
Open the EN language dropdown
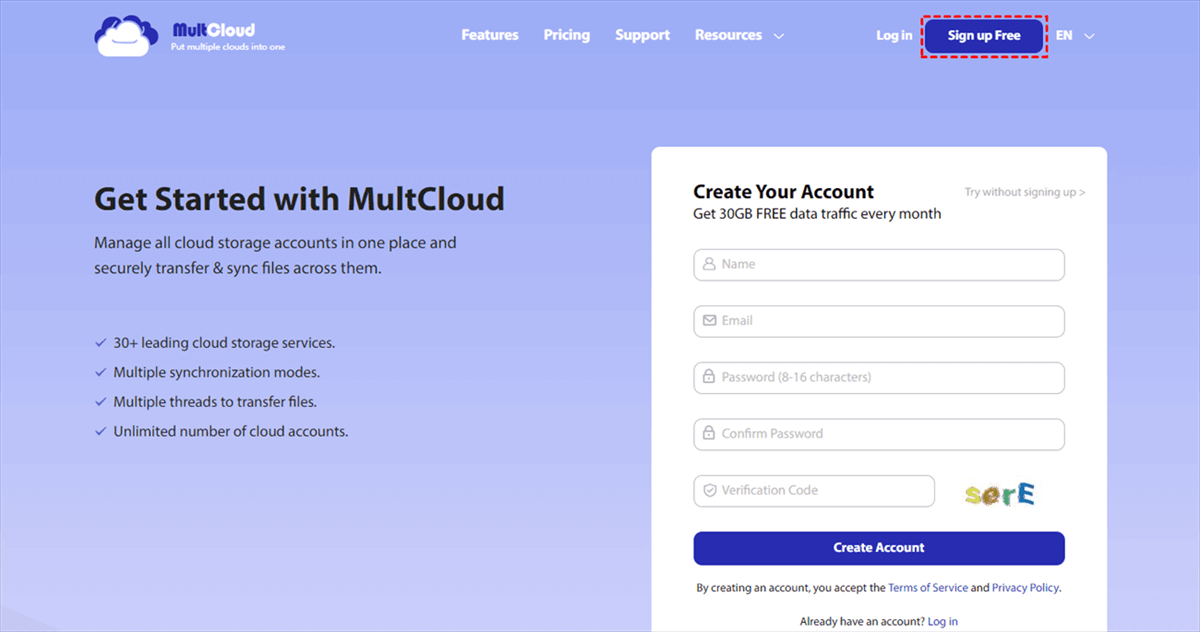coord(1063,35)
